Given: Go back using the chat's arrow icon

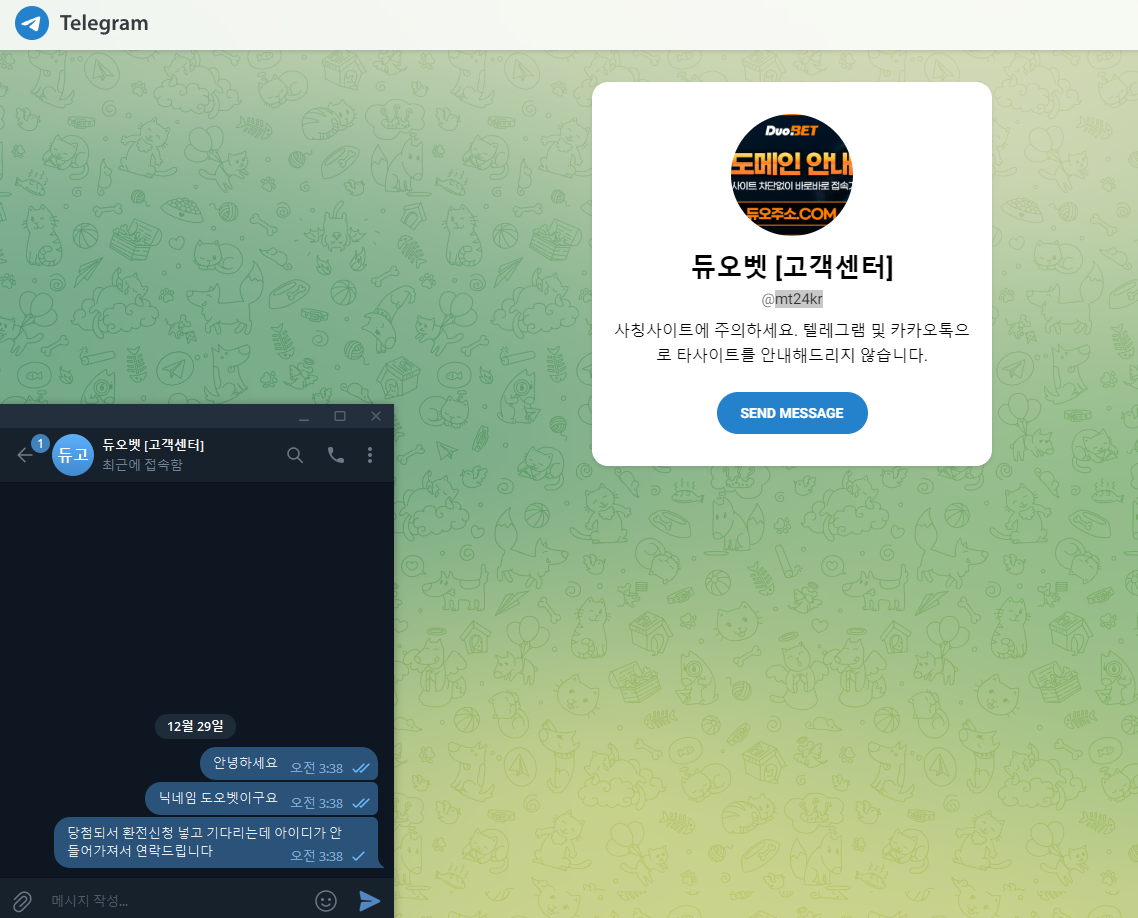Looking at the screenshot, I should point(23,455).
